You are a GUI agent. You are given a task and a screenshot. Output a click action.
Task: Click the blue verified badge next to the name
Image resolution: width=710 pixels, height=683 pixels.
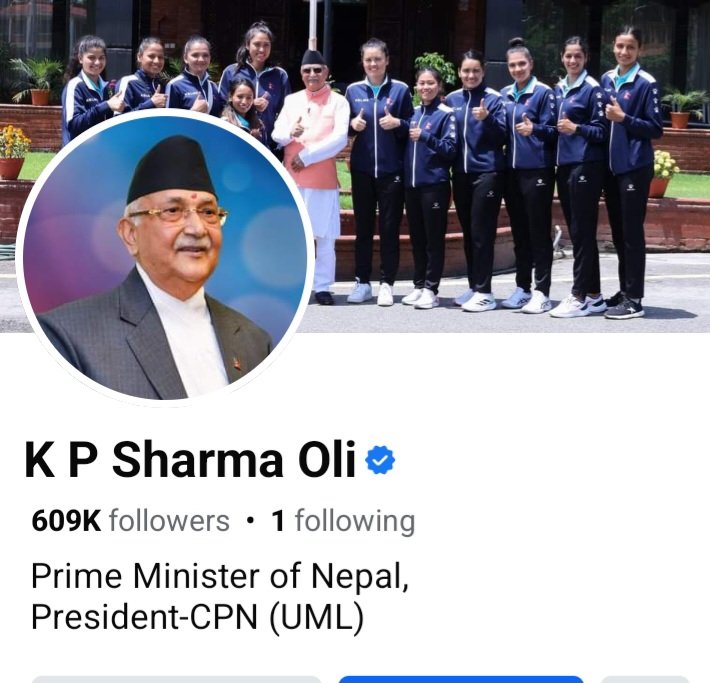[x=380, y=460]
